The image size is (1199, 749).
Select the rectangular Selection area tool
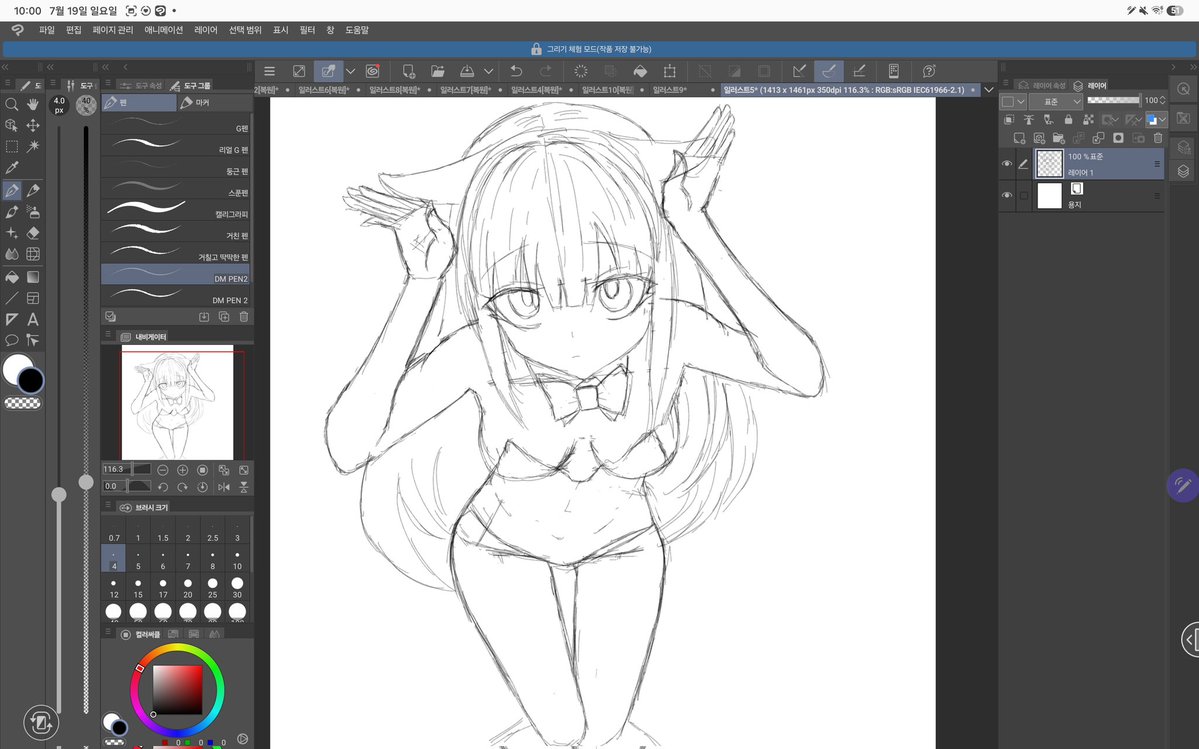point(11,146)
